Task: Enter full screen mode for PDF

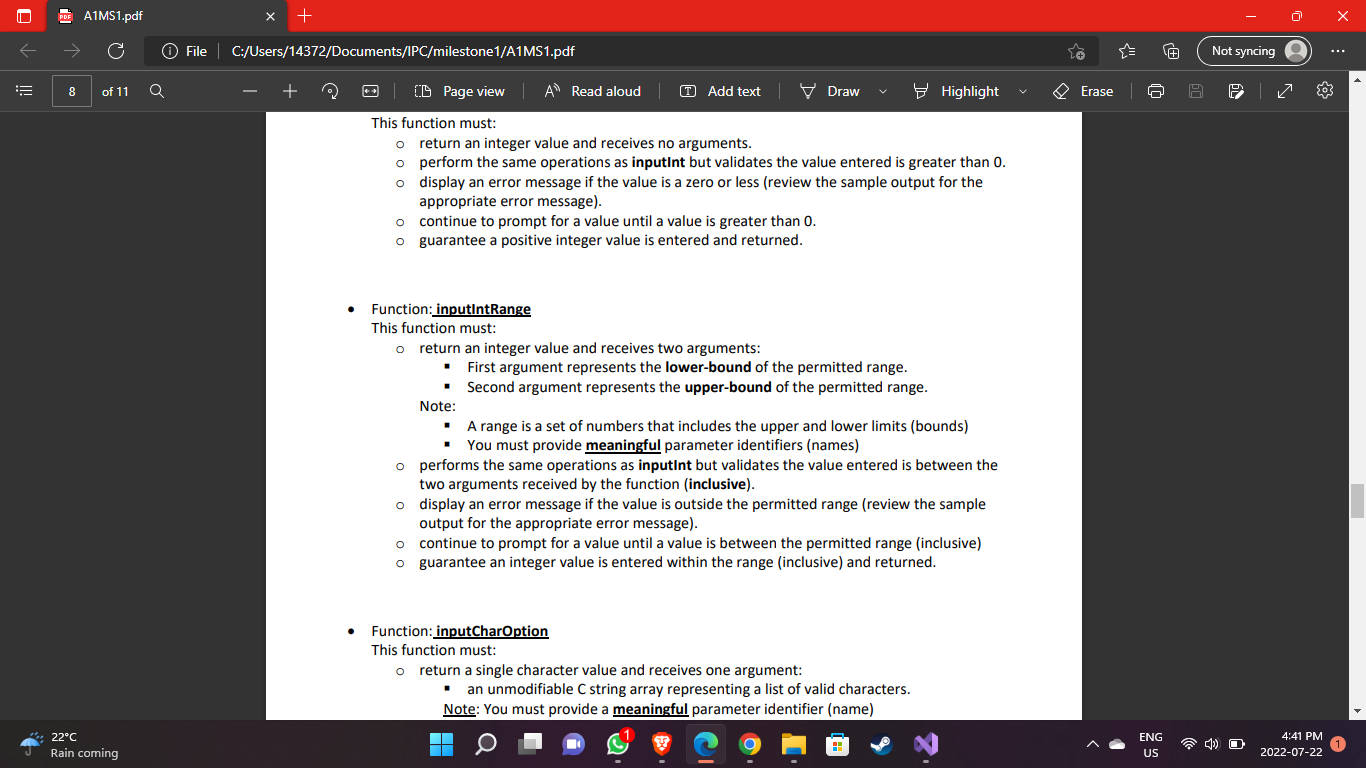Action: [1284, 91]
